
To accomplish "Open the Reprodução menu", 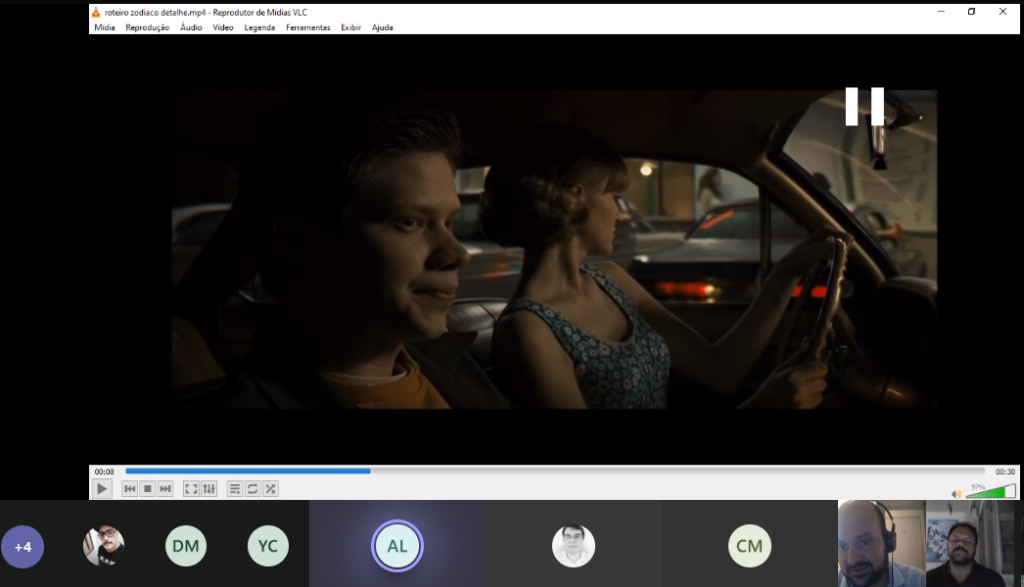I will point(147,27).
